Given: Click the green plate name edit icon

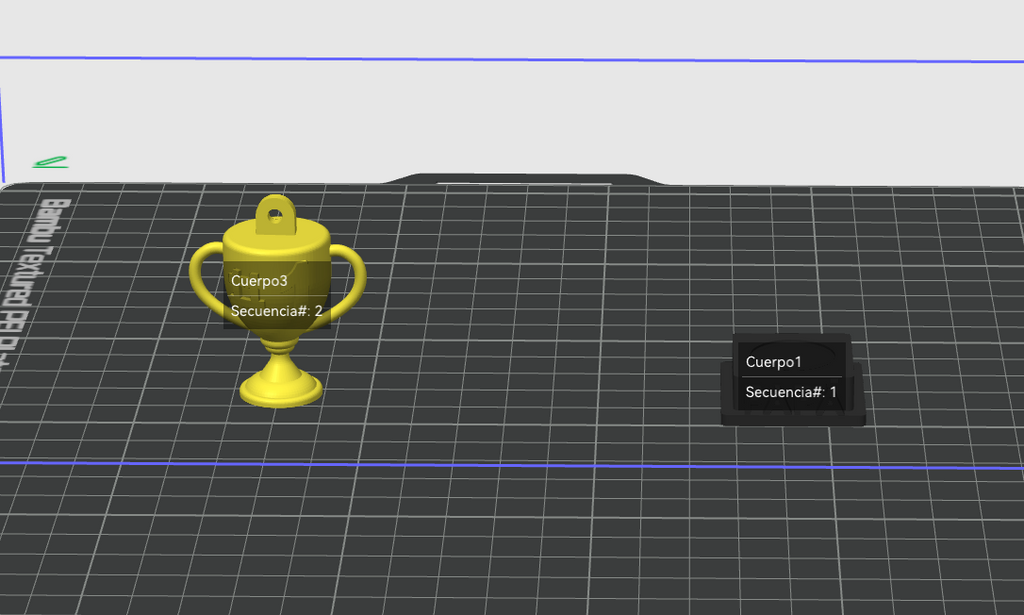Looking at the screenshot, I should (x=51, y=162).
